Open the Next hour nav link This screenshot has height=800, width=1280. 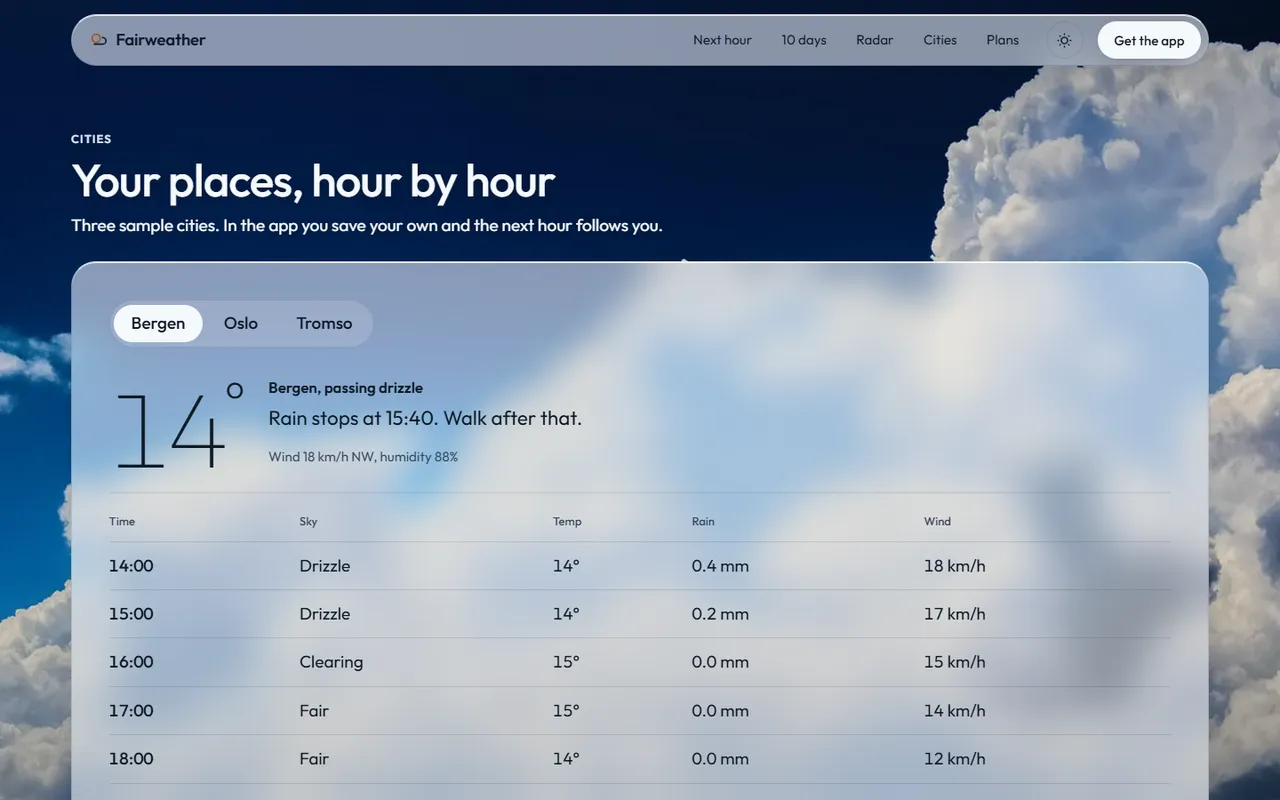coord(722,40)
